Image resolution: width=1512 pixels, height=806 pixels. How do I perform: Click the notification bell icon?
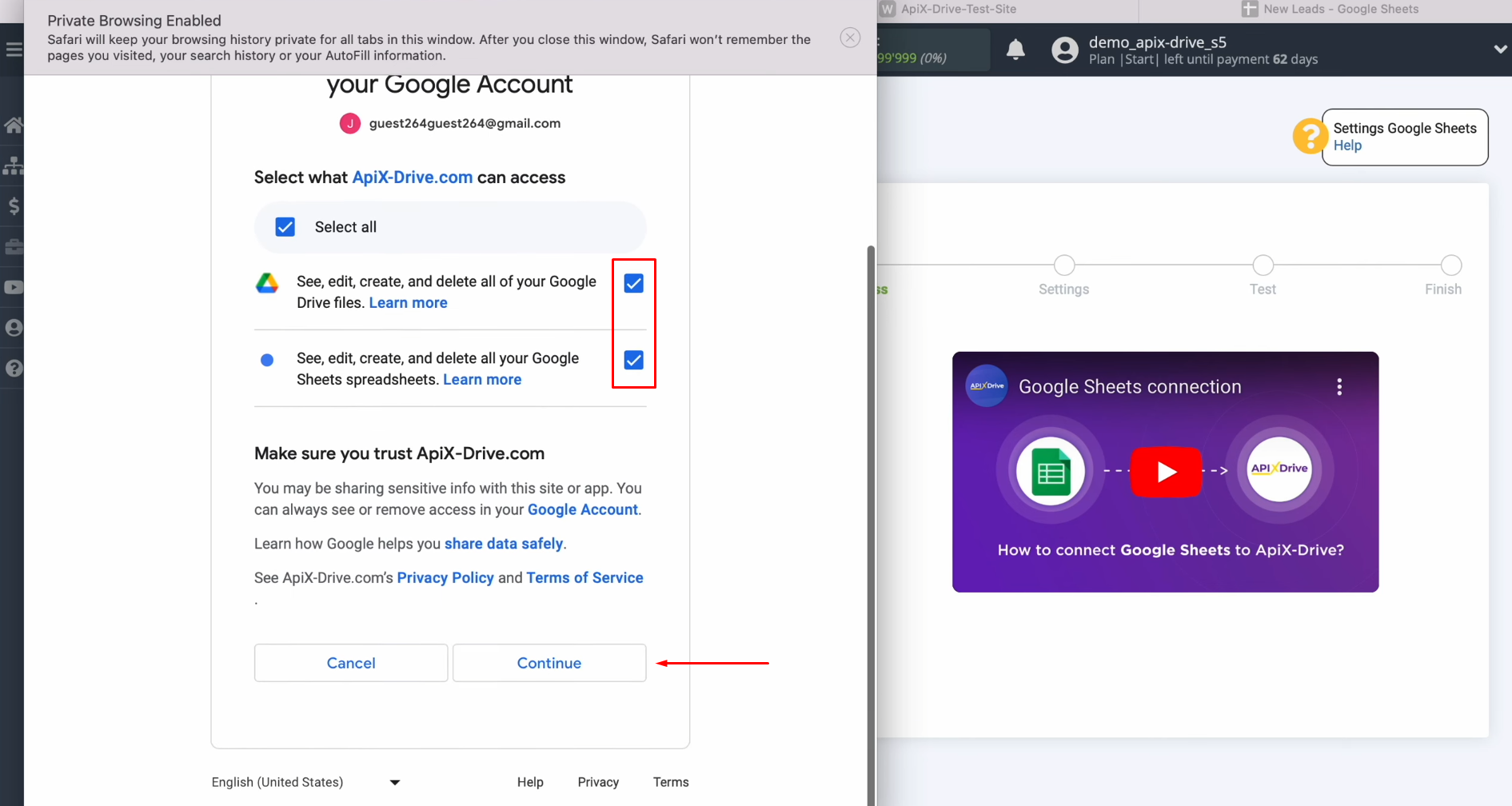pyautogui.click(x=1015, y=50)
